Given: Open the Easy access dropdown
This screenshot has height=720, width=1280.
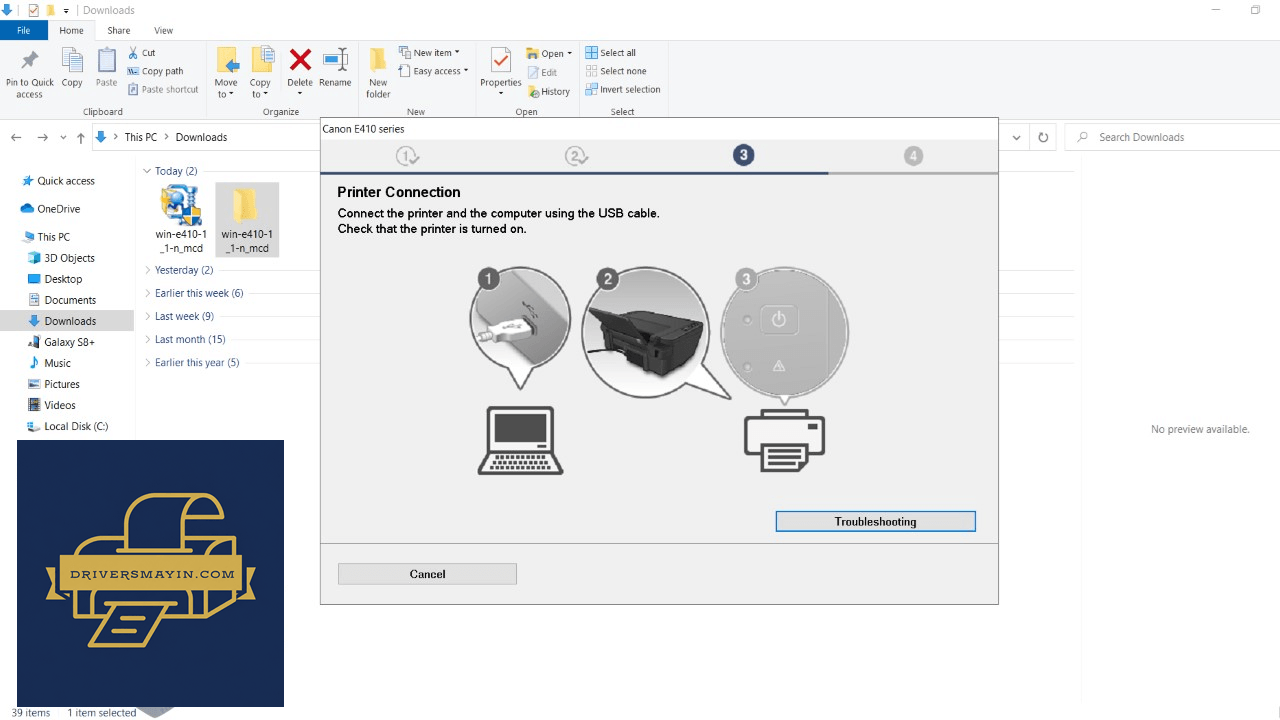Looking at the screenshot, I should pyautogui.click(x=433, y=71).
